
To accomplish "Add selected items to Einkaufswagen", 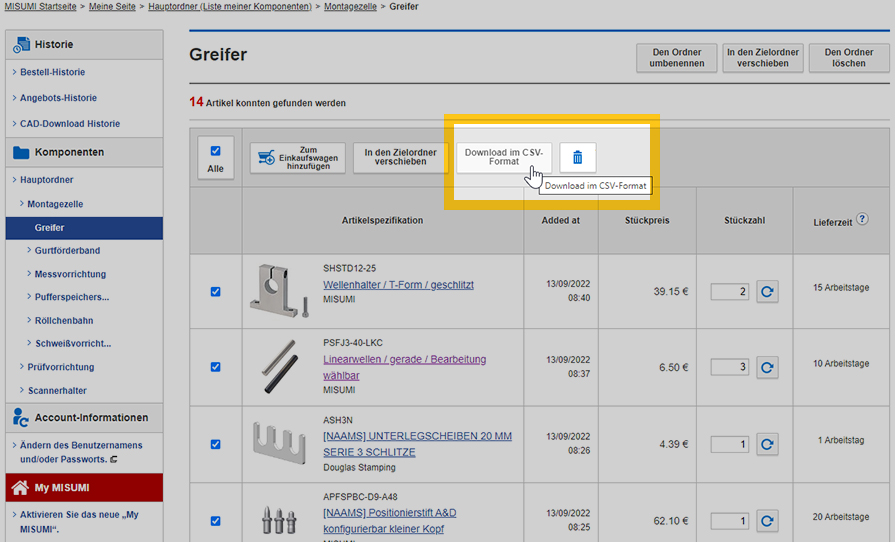I will coord(297,157).
